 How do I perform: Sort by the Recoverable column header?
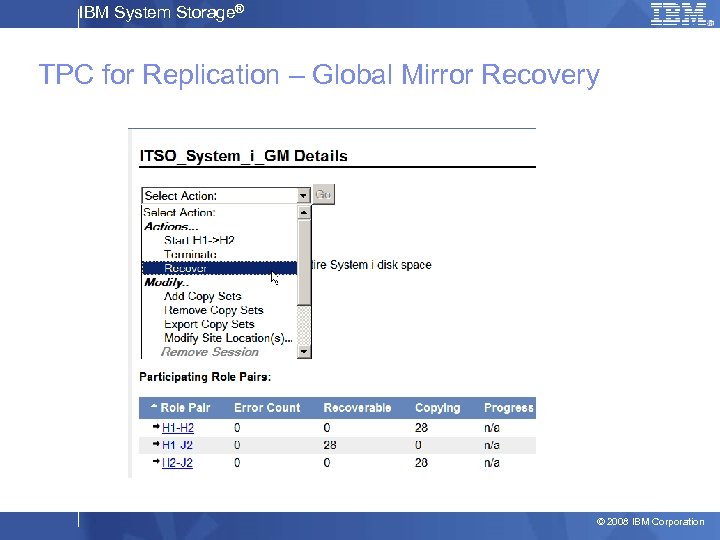coord(357,408)
